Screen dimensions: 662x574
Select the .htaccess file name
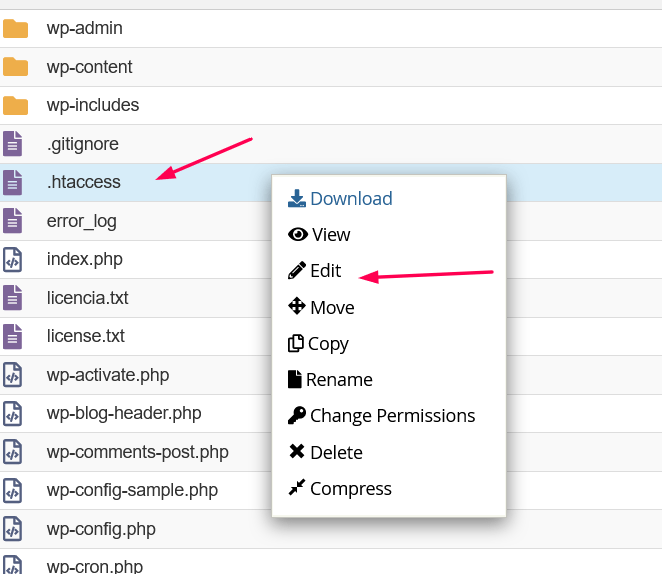[84, 182]
